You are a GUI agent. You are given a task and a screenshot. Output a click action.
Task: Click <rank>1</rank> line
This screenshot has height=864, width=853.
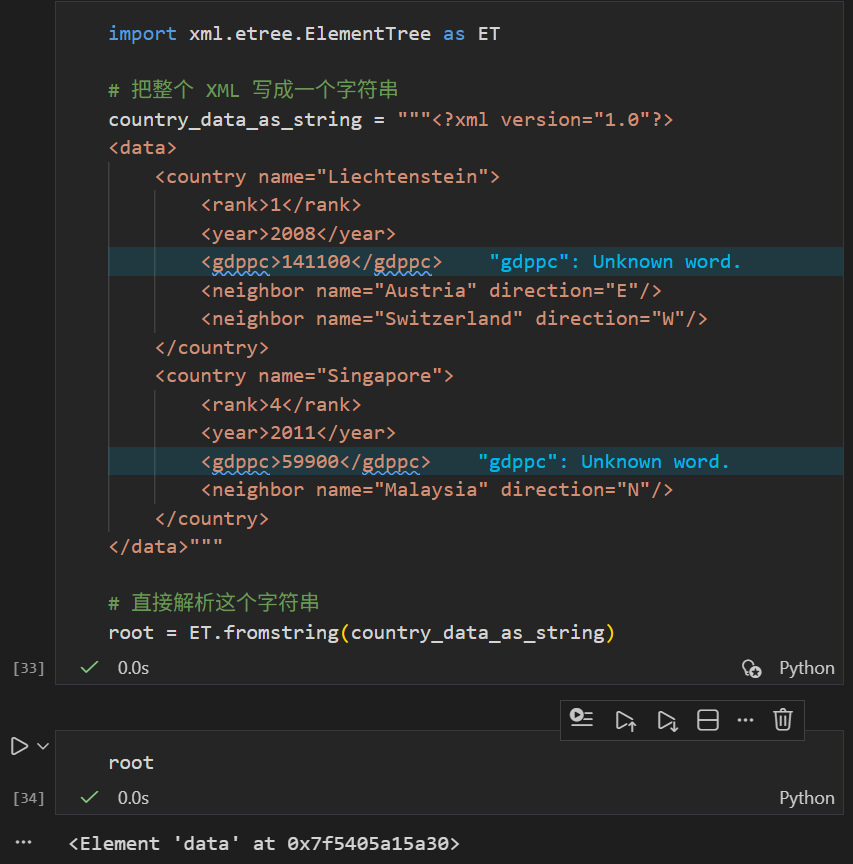[281, 205]
